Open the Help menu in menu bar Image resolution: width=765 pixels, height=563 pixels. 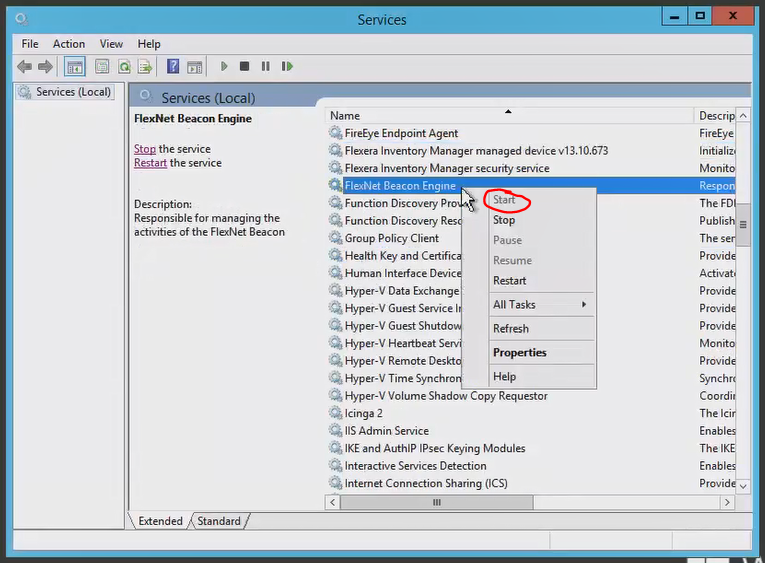pyautogui.click(x=149, y=44)
